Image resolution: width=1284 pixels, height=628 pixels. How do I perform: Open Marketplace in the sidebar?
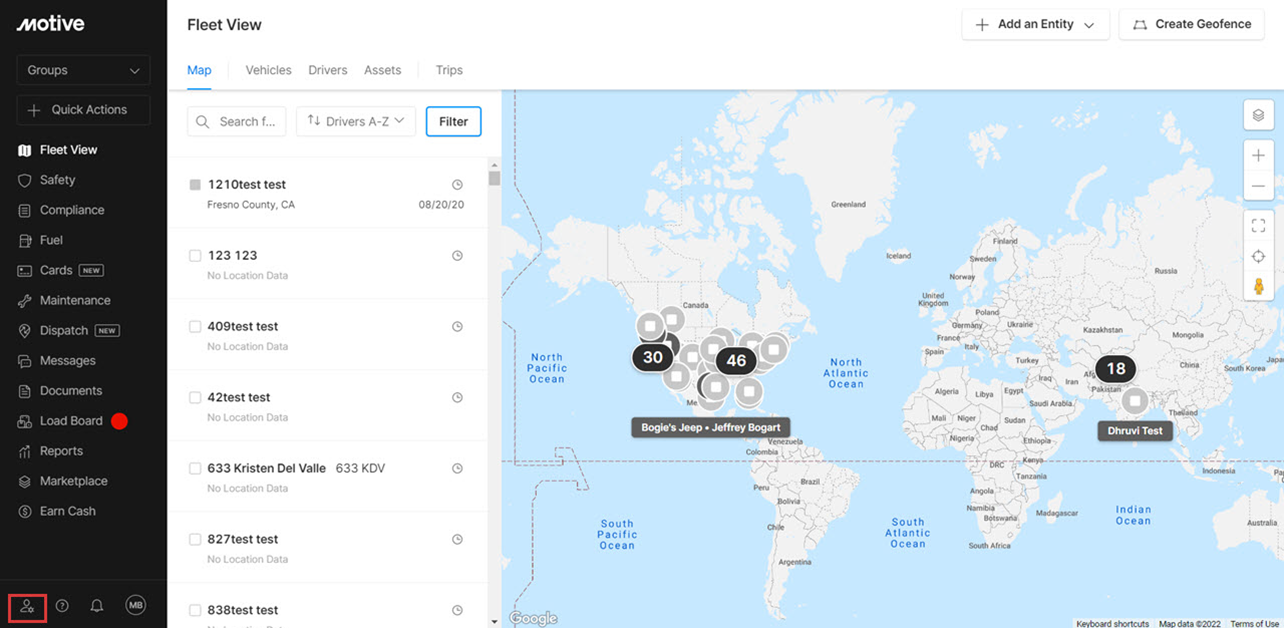coord(73,481)
